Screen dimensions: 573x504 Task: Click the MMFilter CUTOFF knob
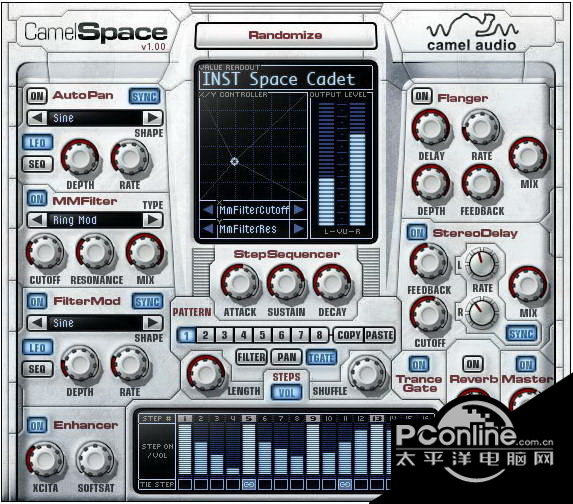(x=45, y=252)
